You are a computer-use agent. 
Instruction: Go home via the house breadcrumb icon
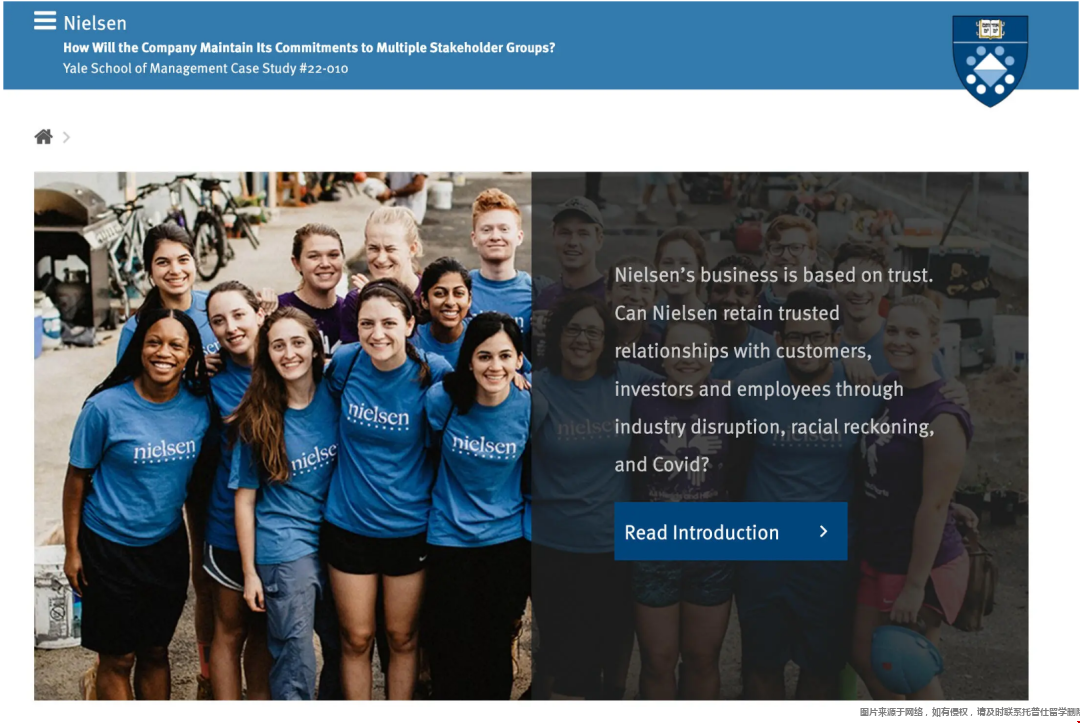[x=43, y=137]
